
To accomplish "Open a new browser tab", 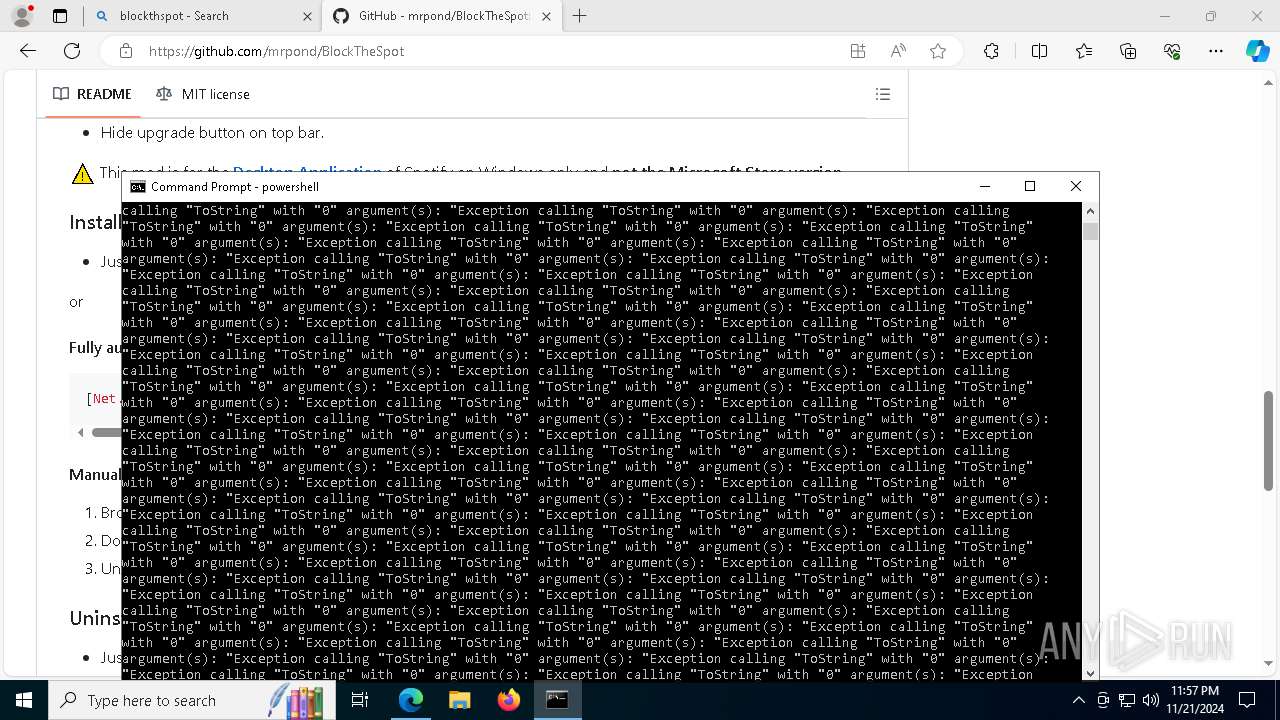I will pyautogui.click(x=579, y=16).
